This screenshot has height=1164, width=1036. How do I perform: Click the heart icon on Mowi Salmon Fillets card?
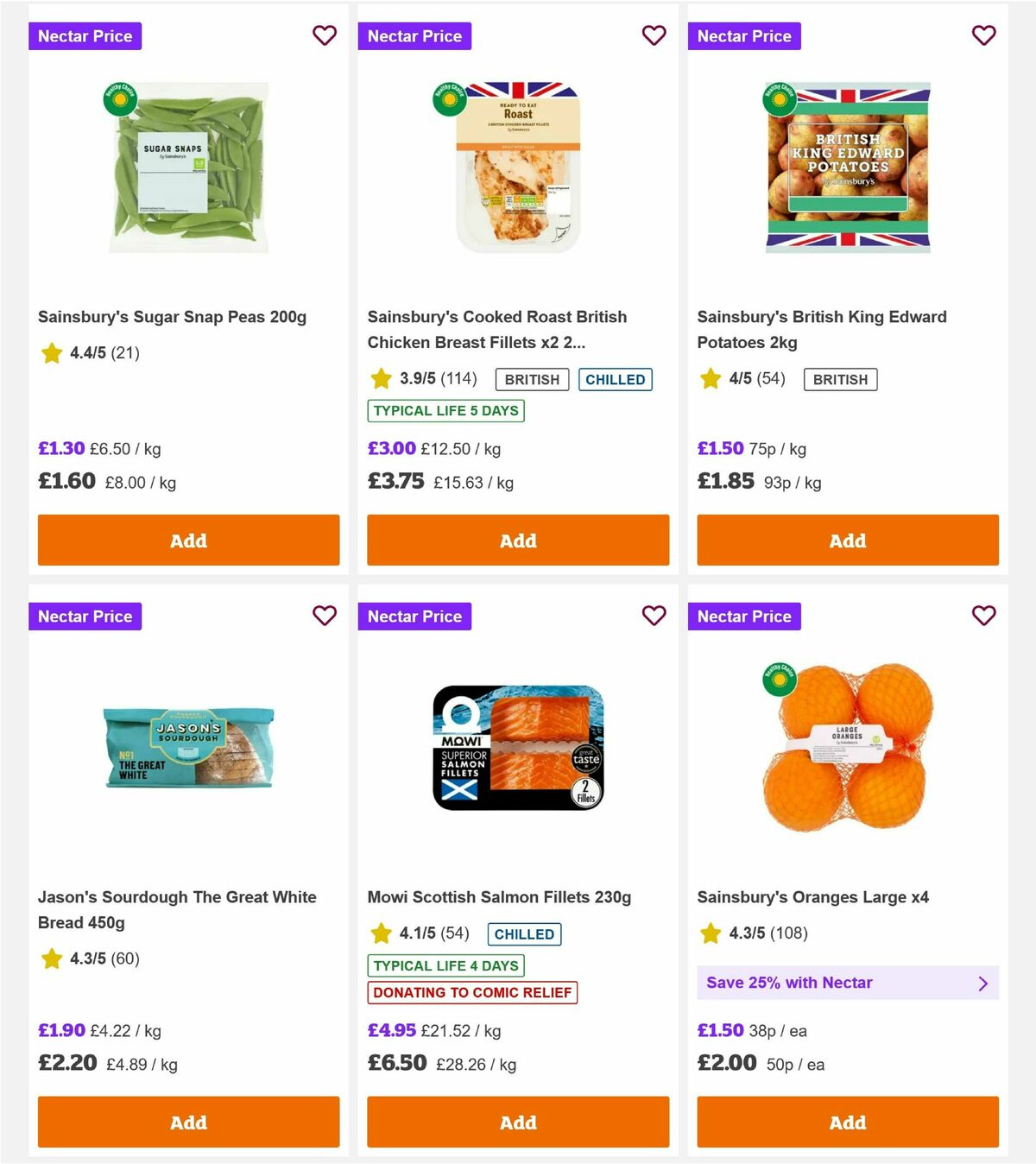click(654, 616)
